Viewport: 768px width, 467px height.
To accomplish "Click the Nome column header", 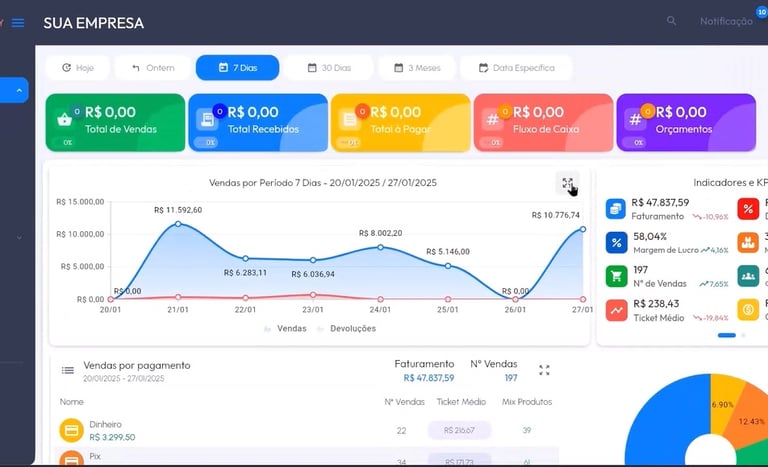I will [x=72, y=402].
